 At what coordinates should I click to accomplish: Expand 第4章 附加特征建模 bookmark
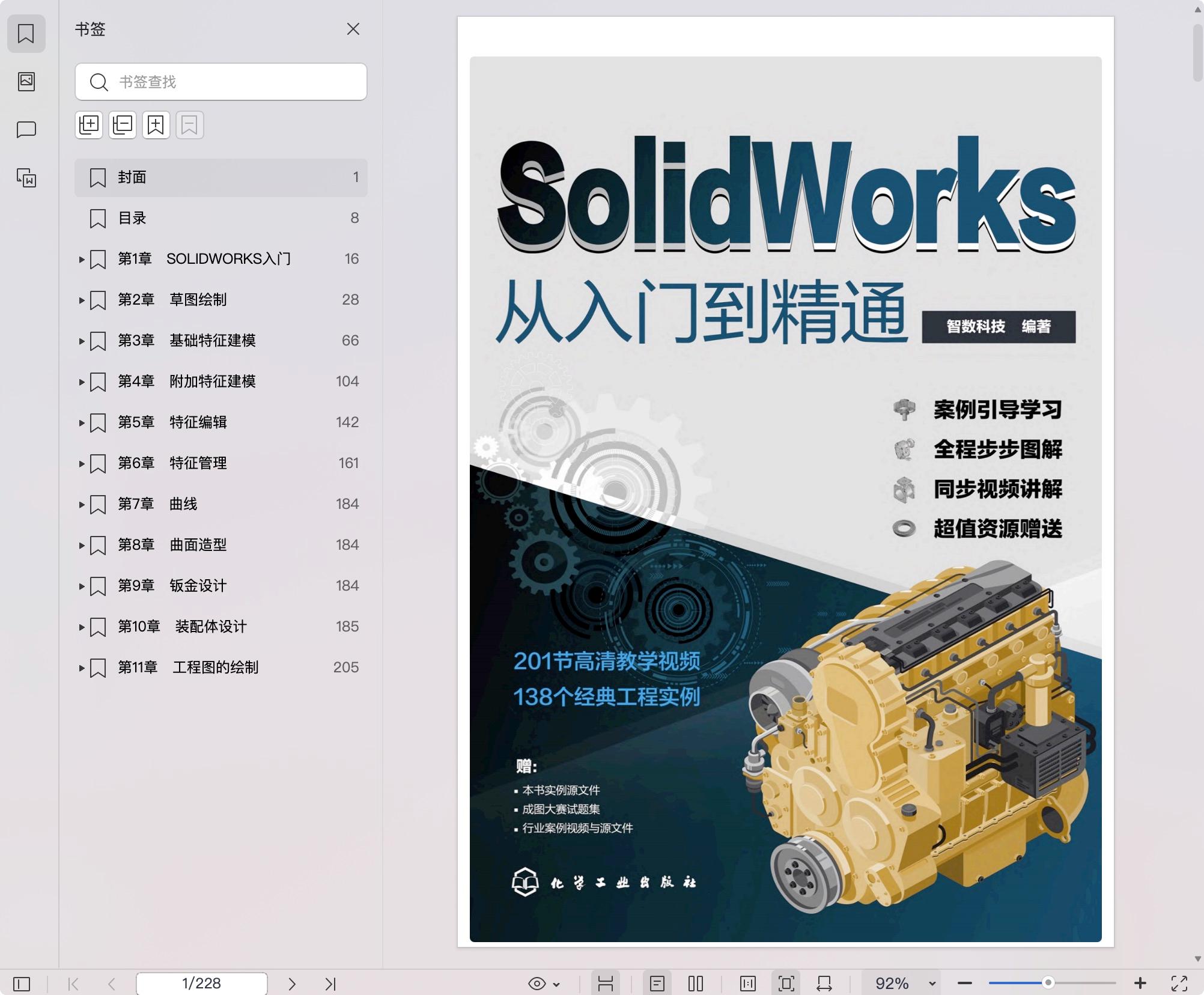(x=82, y=382)
